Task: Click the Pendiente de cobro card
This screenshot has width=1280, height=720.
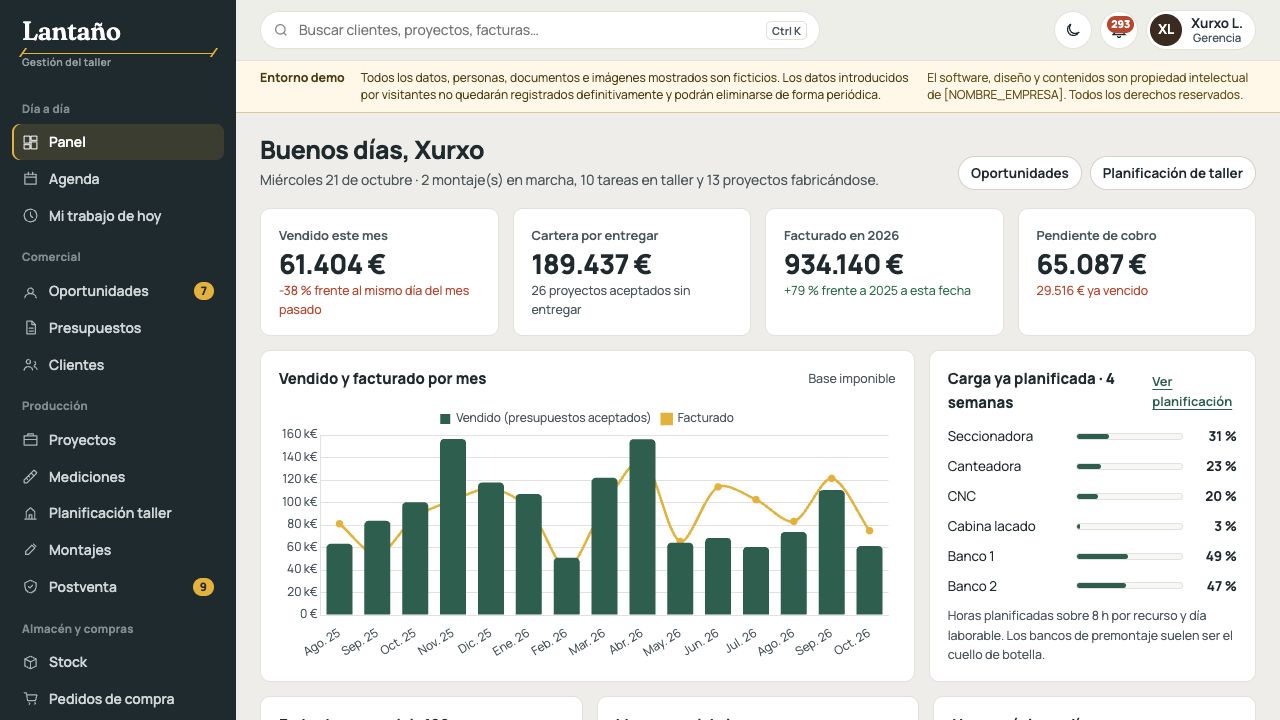Action: click(x=1136, y=272)
